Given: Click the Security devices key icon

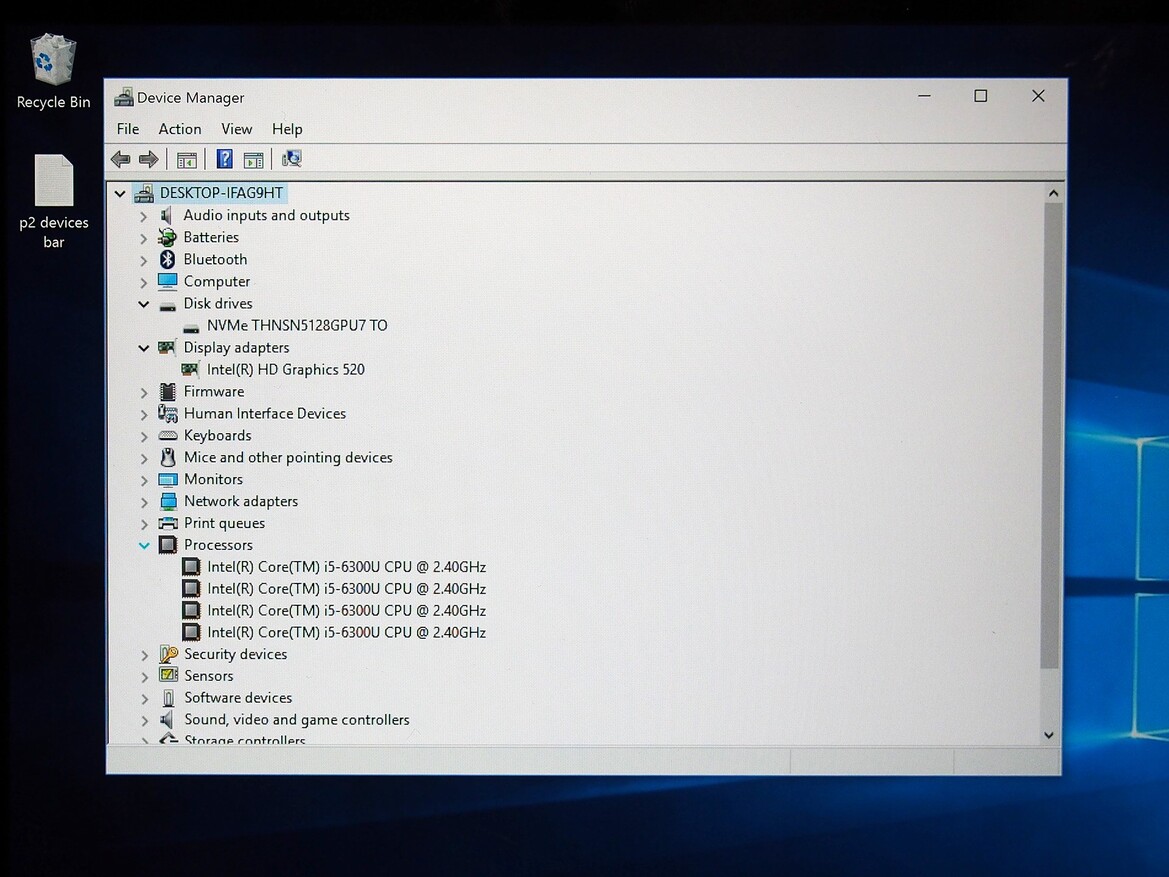Looking at the screenshot, I should pyautogui.click(x=168, y=654).
